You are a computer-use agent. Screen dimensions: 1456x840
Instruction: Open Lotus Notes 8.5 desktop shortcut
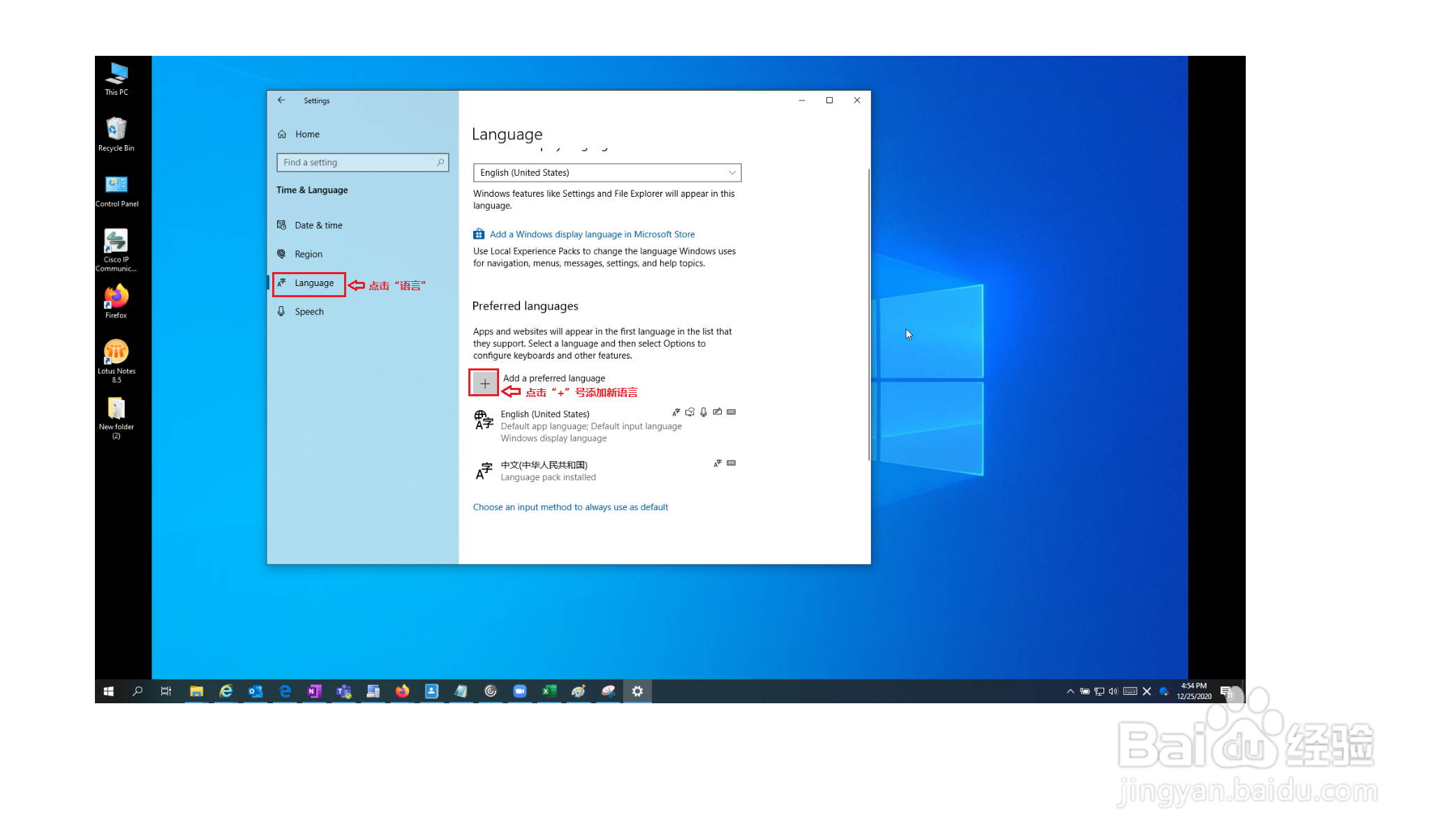tap(117, 361)
